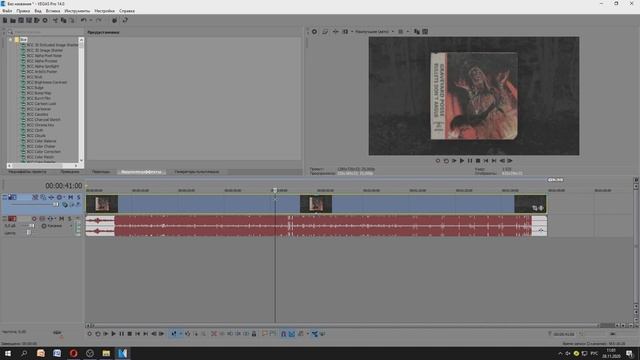Image resolution: width=640 pixels, height=360 pixels.
Task: Click the Save project icon
Action: (21, 20)
